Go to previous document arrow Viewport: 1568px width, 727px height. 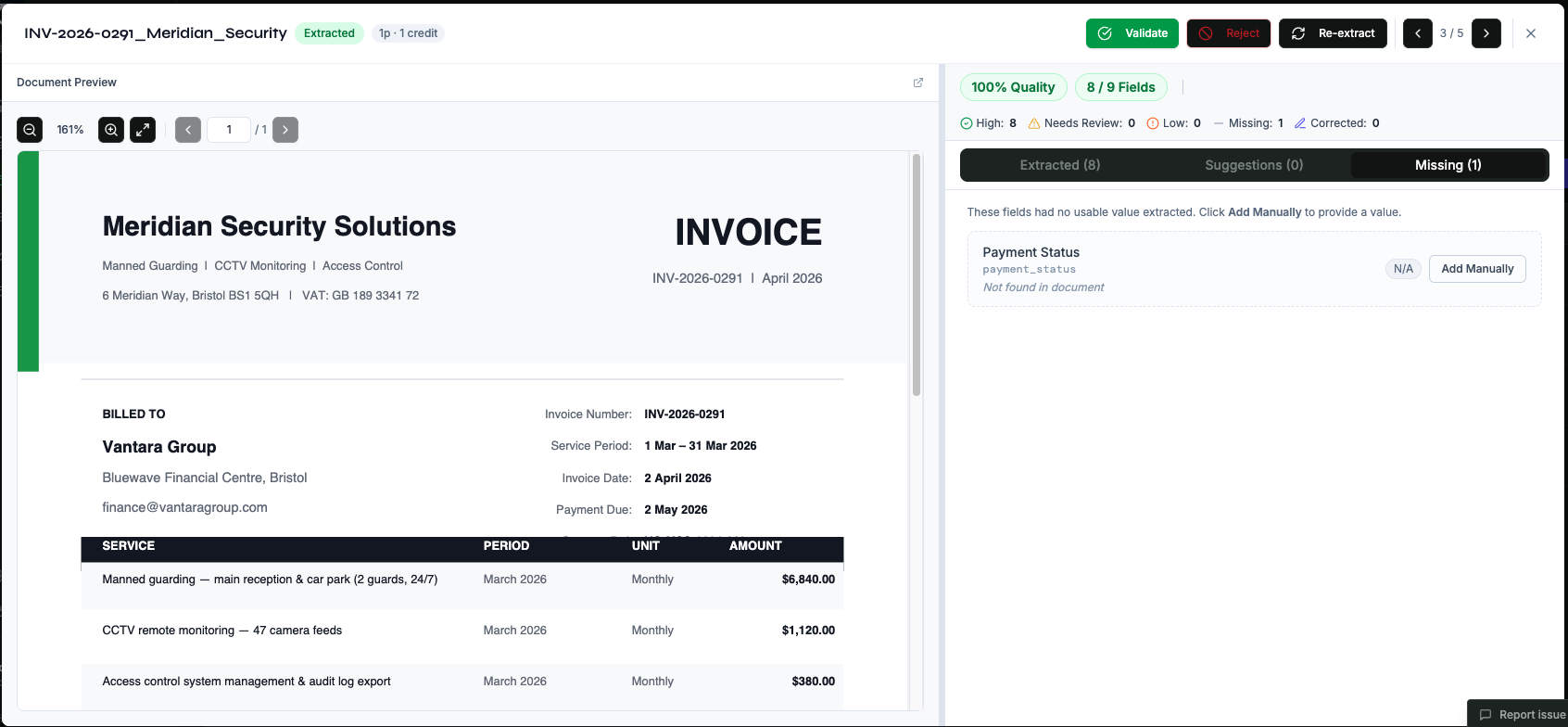(x=1418, y=33)
